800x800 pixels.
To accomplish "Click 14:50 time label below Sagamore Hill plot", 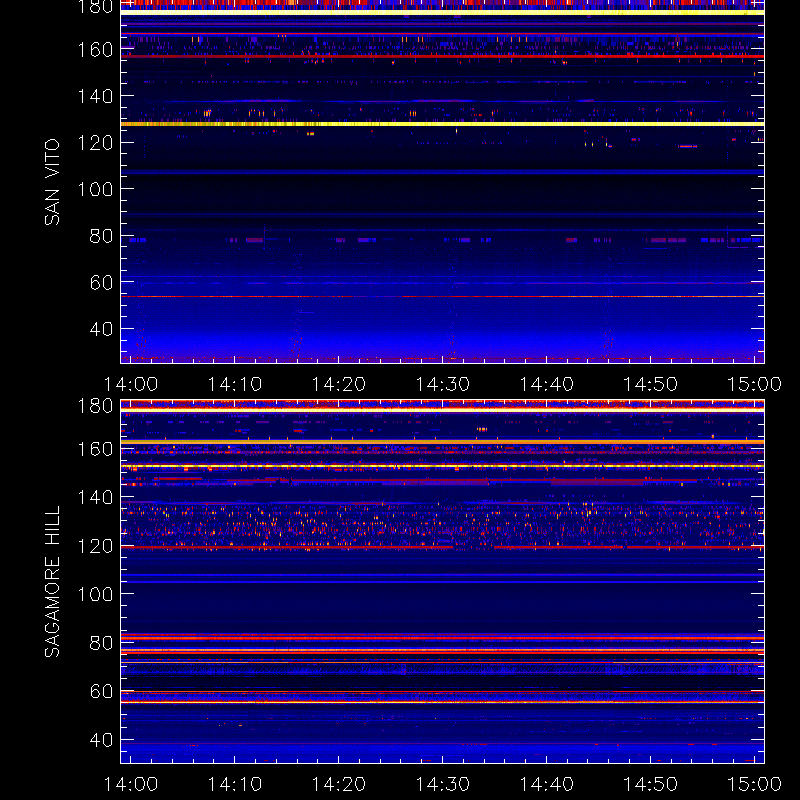I will tap(651, 784).
